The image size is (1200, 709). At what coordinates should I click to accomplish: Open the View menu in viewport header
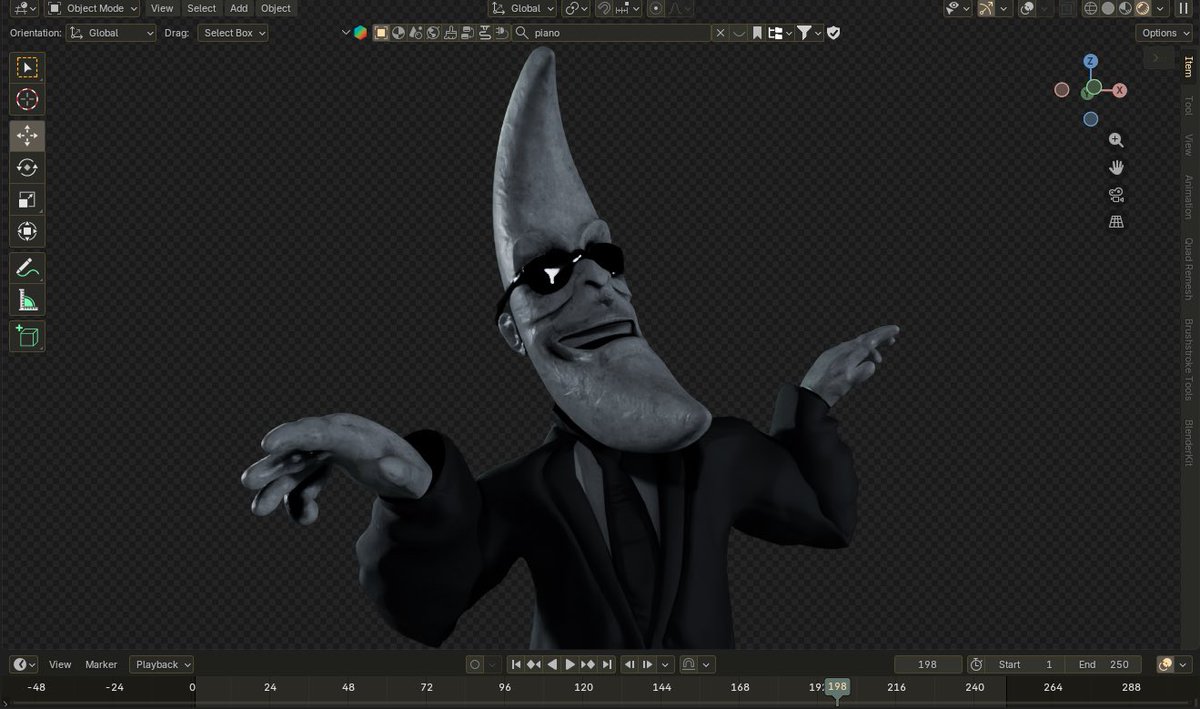point(162,8)
